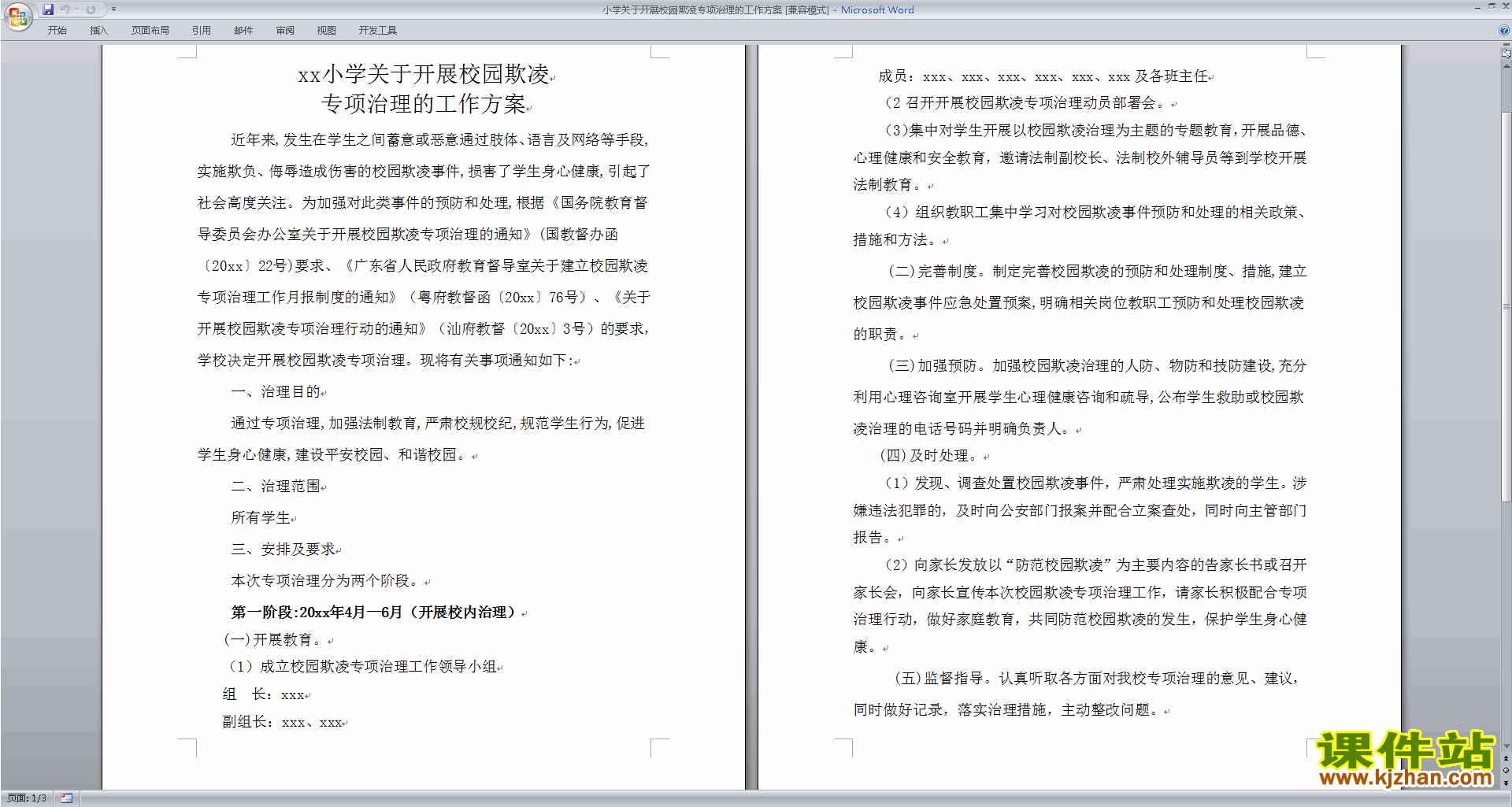Click the vertical scrollbar up arrow

point(1506,66)
